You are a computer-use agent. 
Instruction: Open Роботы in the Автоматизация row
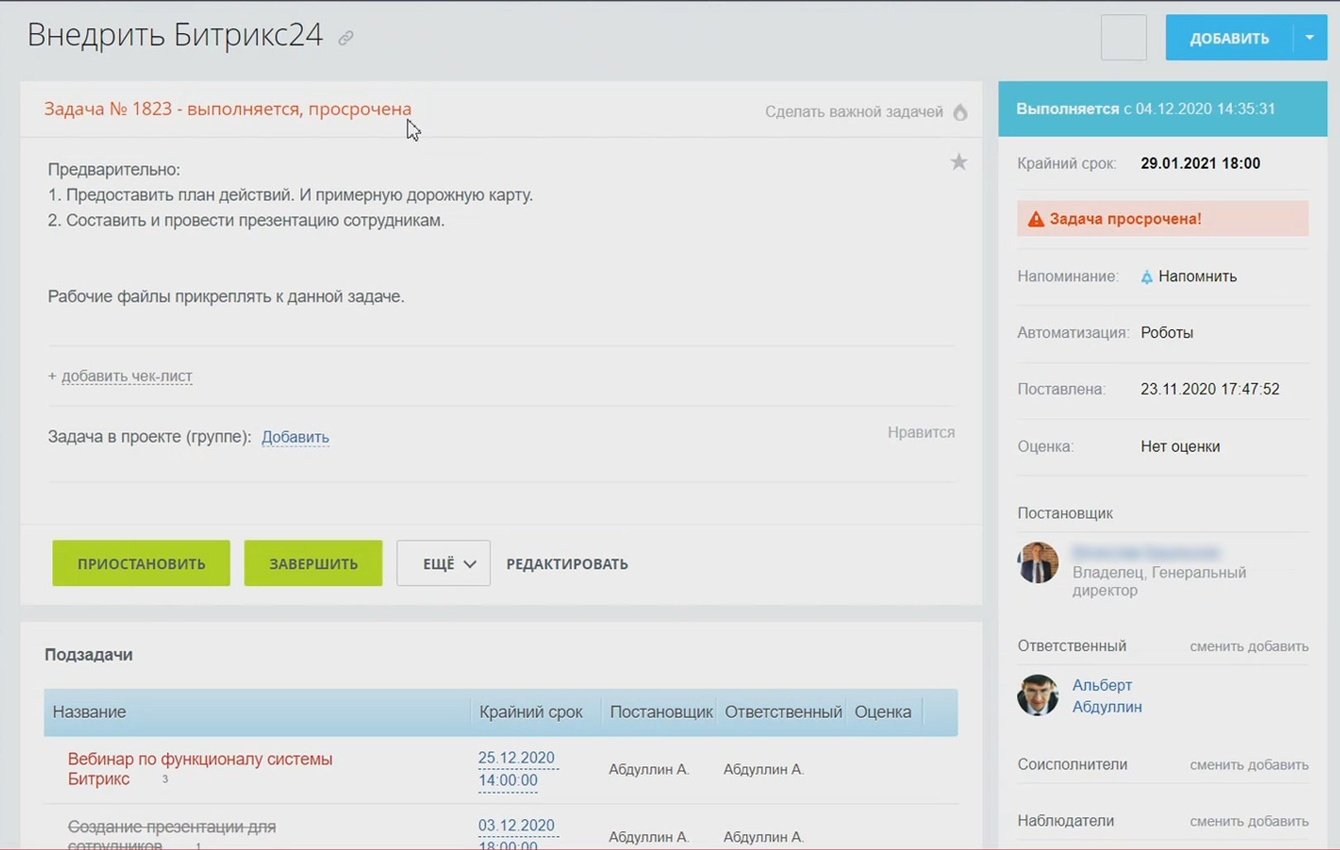pos(1167,332)
